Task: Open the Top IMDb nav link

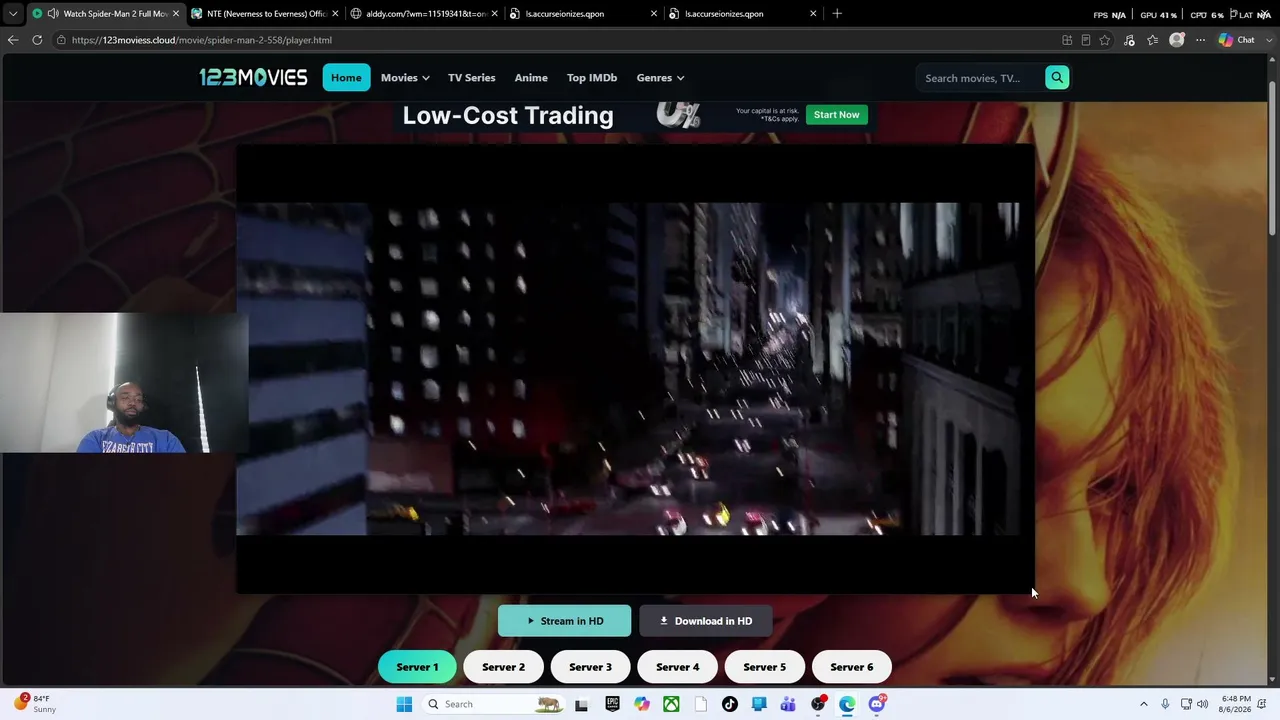Action: pos(592,78)
